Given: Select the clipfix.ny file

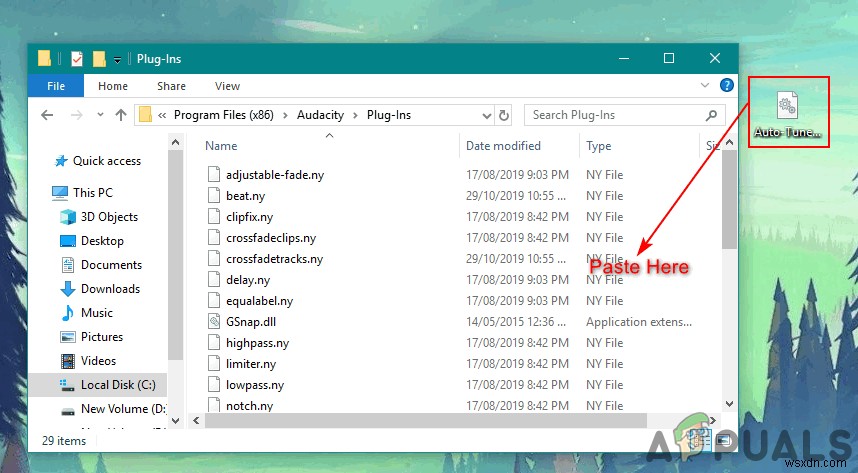Looking at the screenshot, I should (249, 217).
